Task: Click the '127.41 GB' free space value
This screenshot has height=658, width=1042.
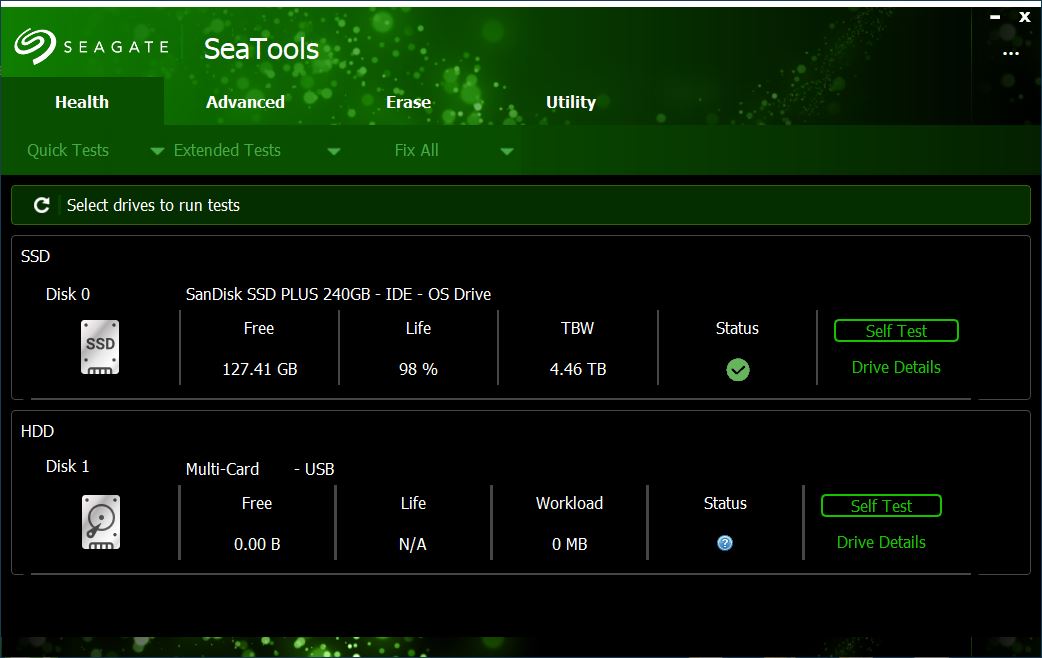Action: pos(260,369)
